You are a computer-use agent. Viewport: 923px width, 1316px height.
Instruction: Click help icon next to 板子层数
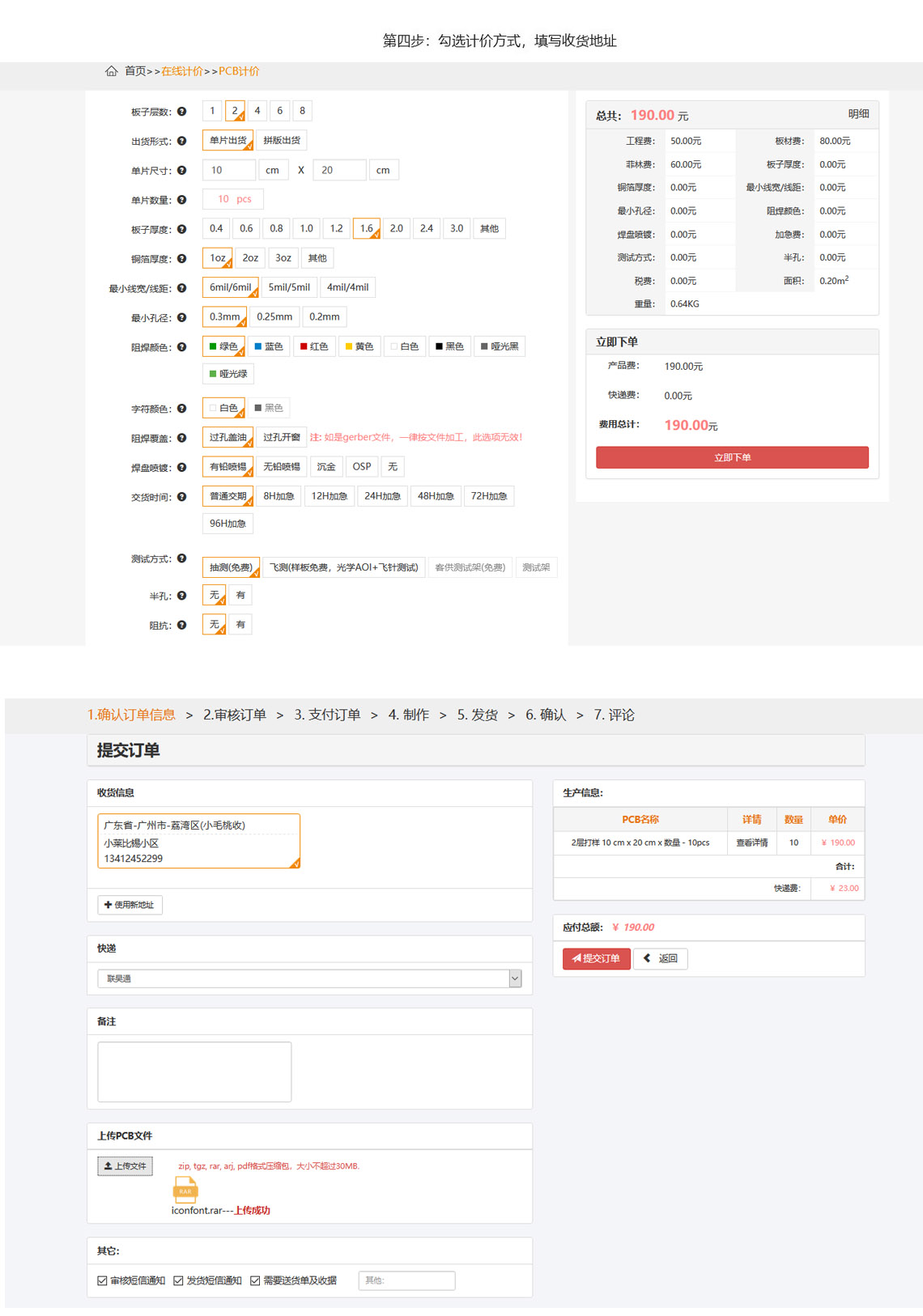[182, 112]
